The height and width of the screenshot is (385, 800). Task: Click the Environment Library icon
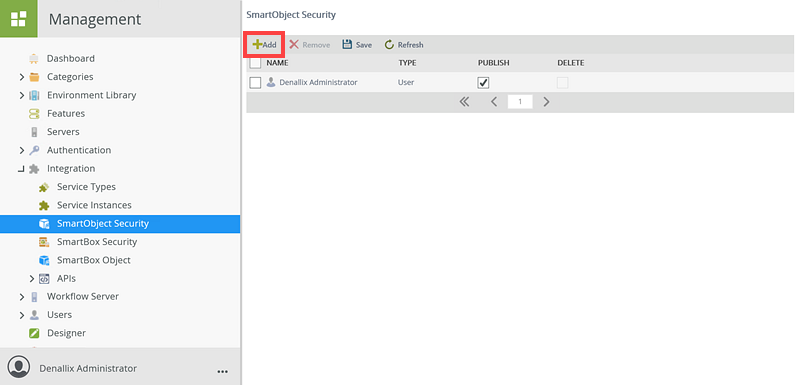(34, 95)
